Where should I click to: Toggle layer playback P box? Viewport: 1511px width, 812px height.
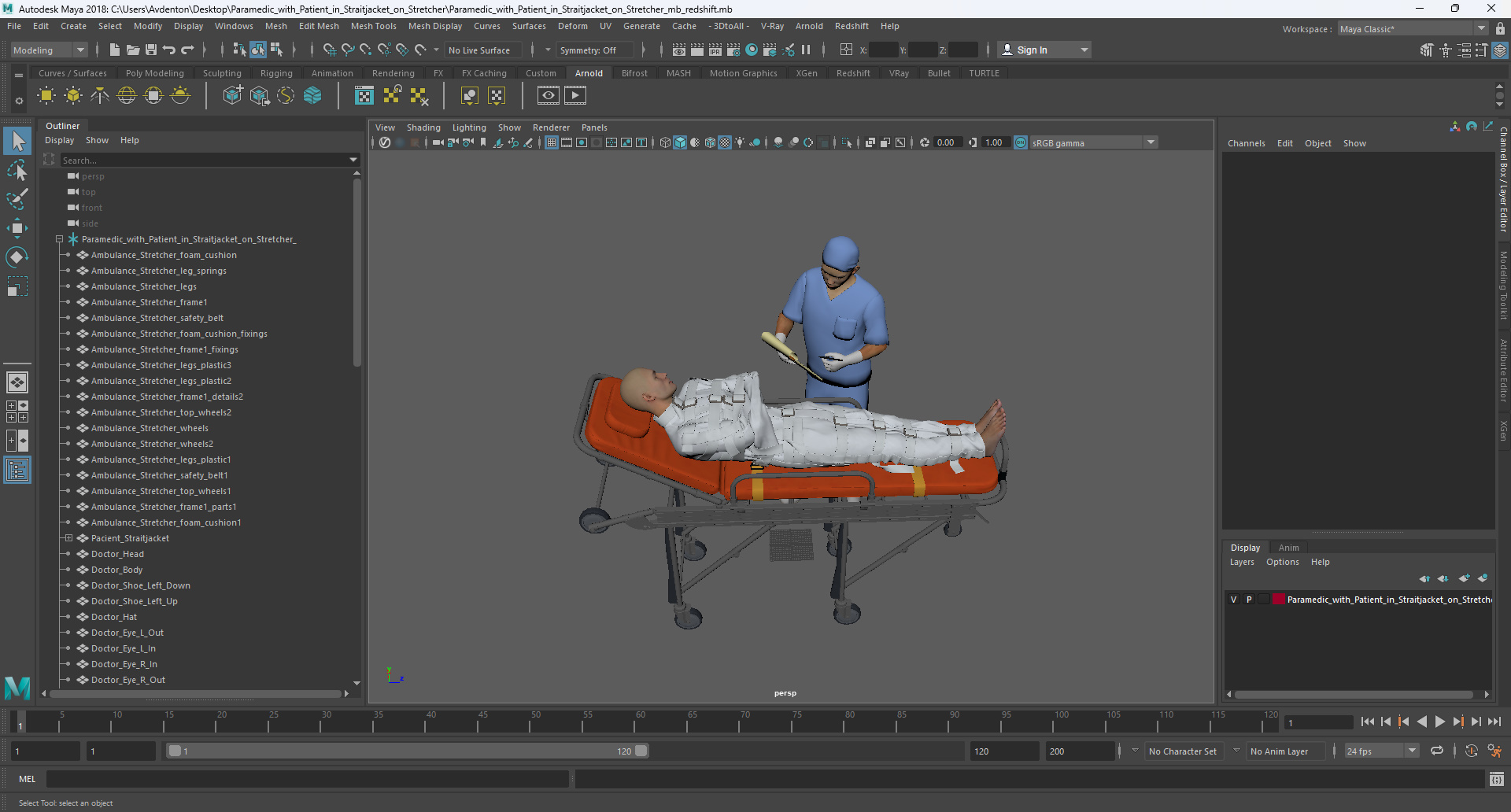click(x=1249, y=600)
